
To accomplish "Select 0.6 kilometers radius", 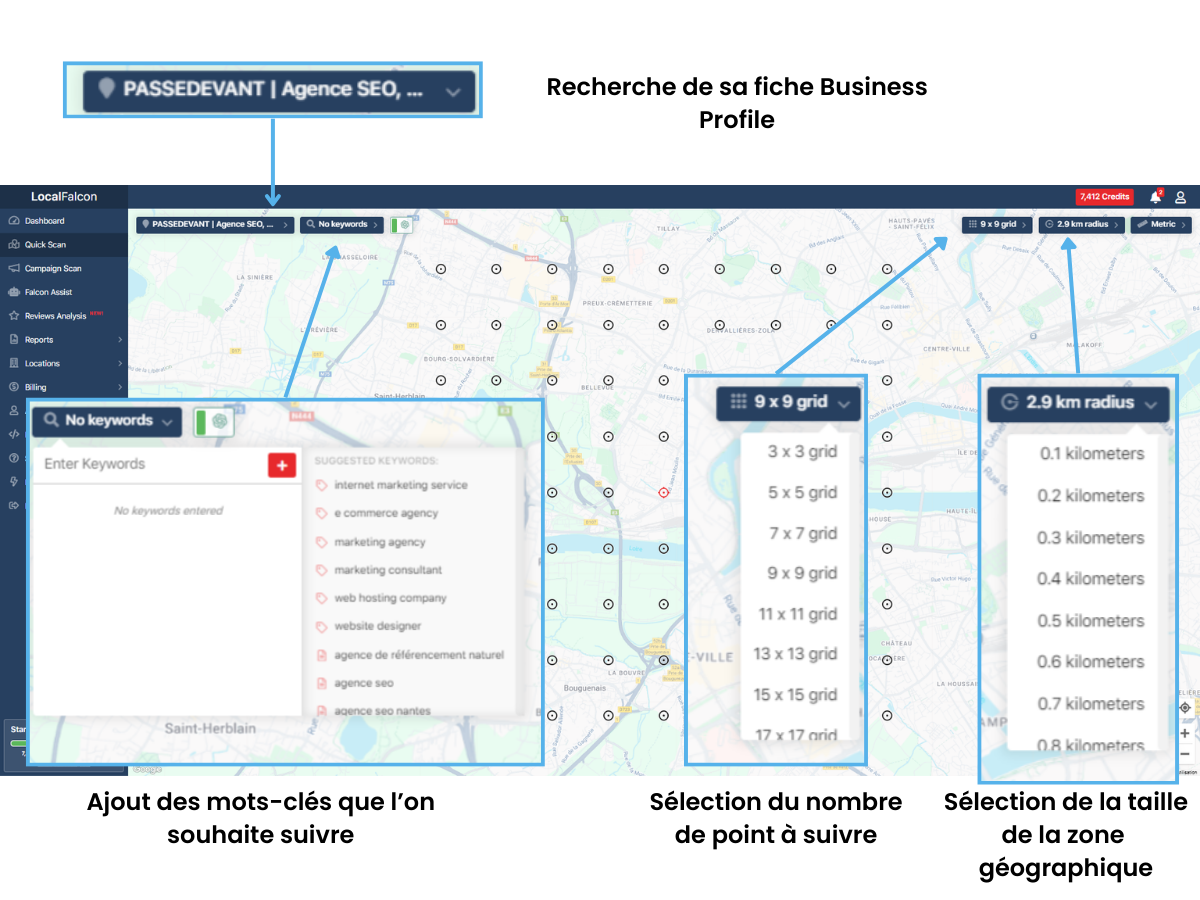I will pos(1091,662).
